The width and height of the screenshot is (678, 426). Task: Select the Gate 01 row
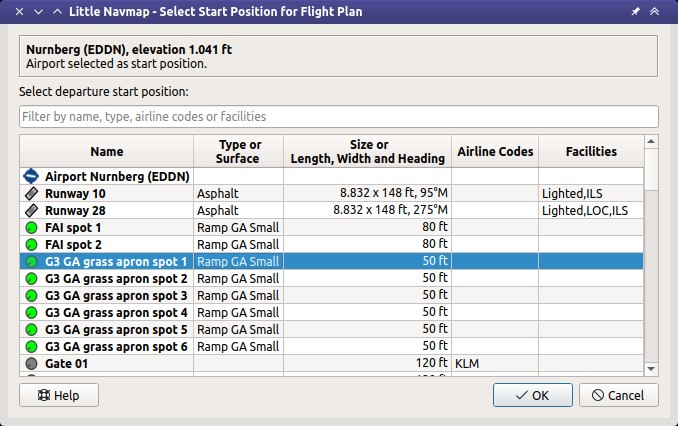332,364
